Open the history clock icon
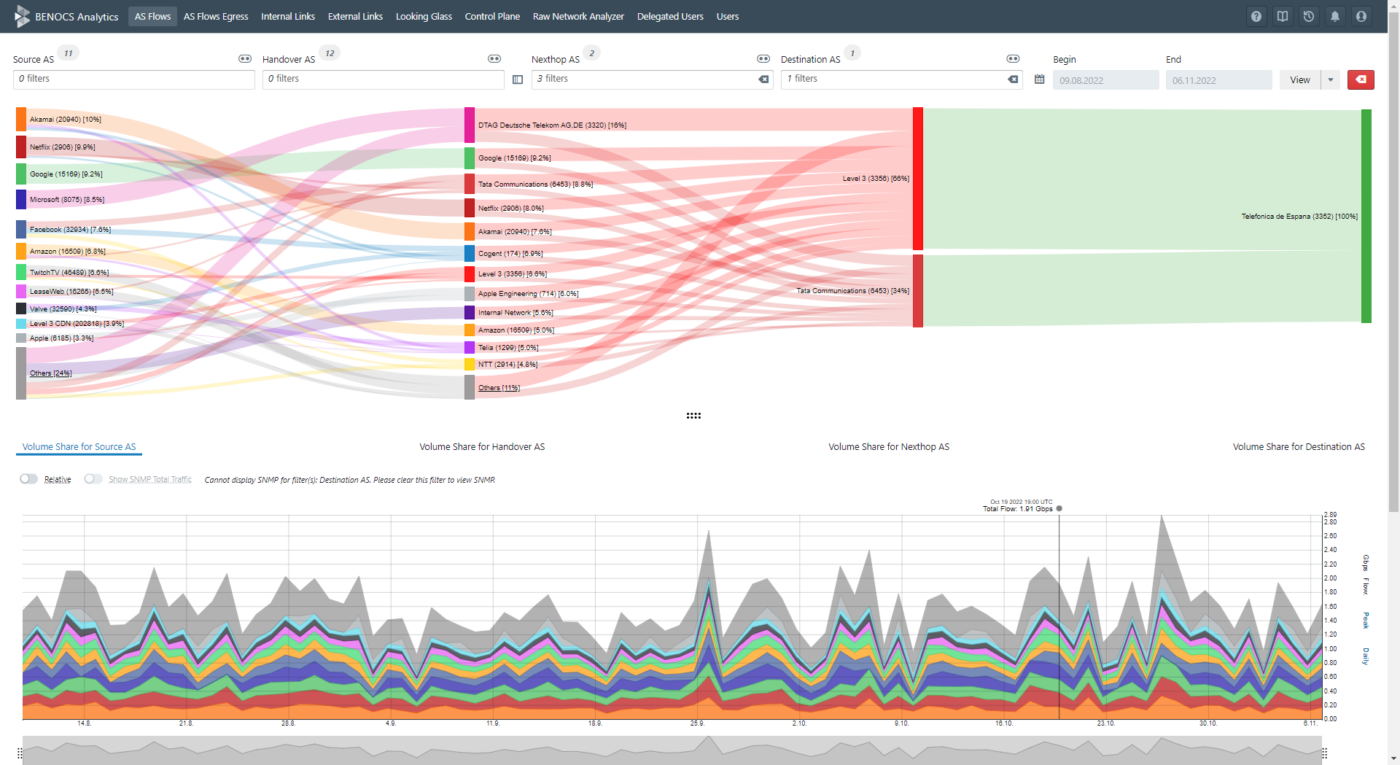The height and width of the screenshot is (765, 1400). coord(1308,17)
